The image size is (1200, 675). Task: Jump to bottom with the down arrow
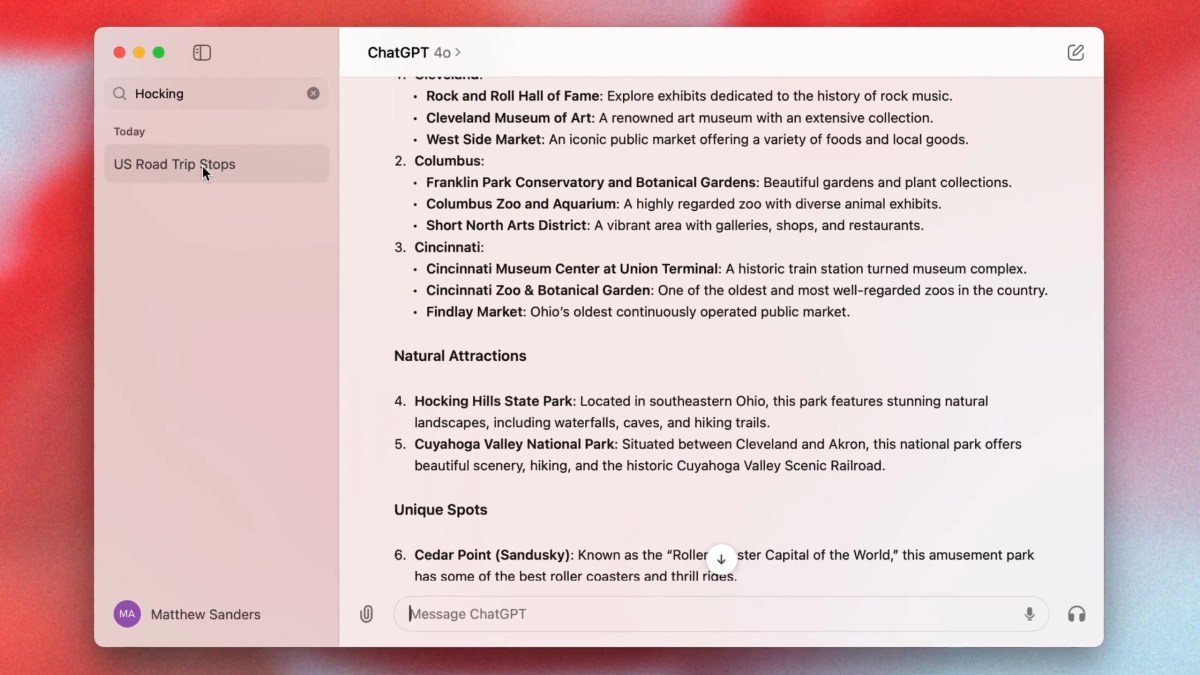pos(721,559)
